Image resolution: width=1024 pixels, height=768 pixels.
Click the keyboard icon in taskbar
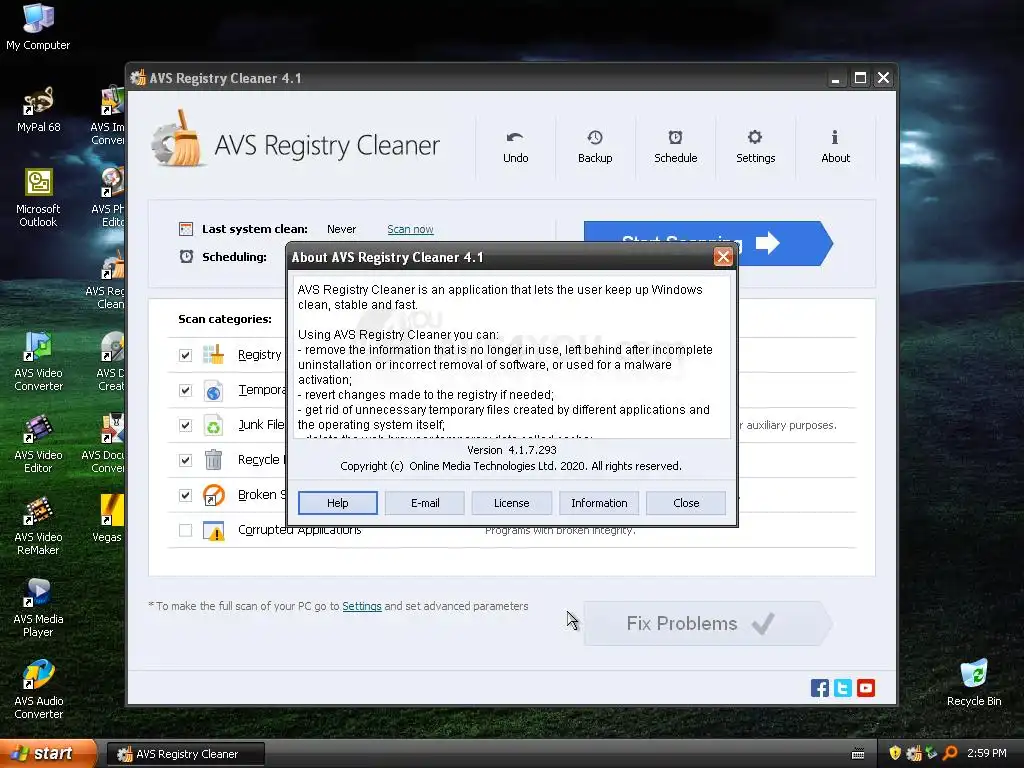click(x=858, y=754)
